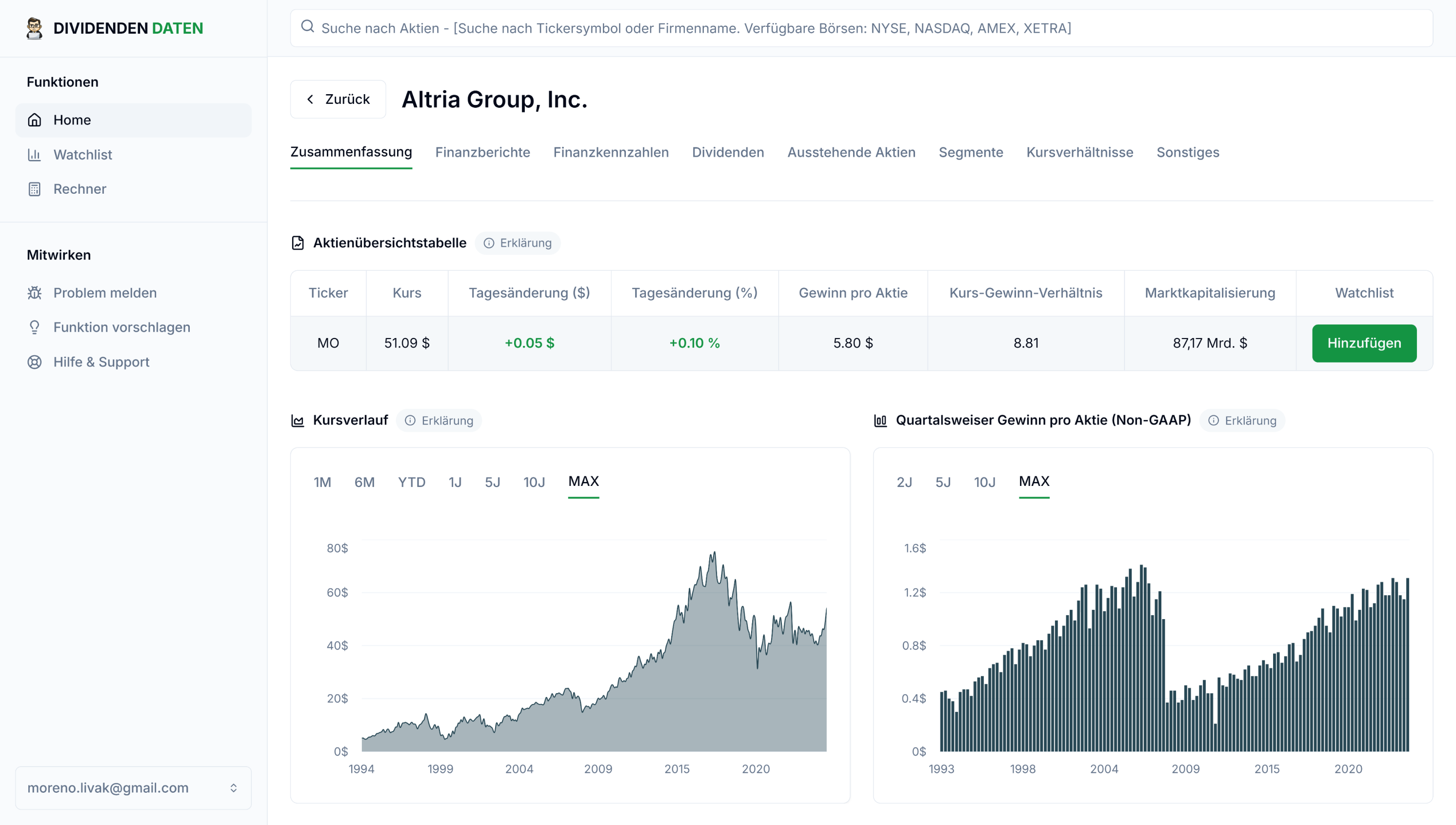Switch to the Segmente tab
The height and width of the screenshot is (825, 1456).
pyautogui.click(x=971, y=152)
